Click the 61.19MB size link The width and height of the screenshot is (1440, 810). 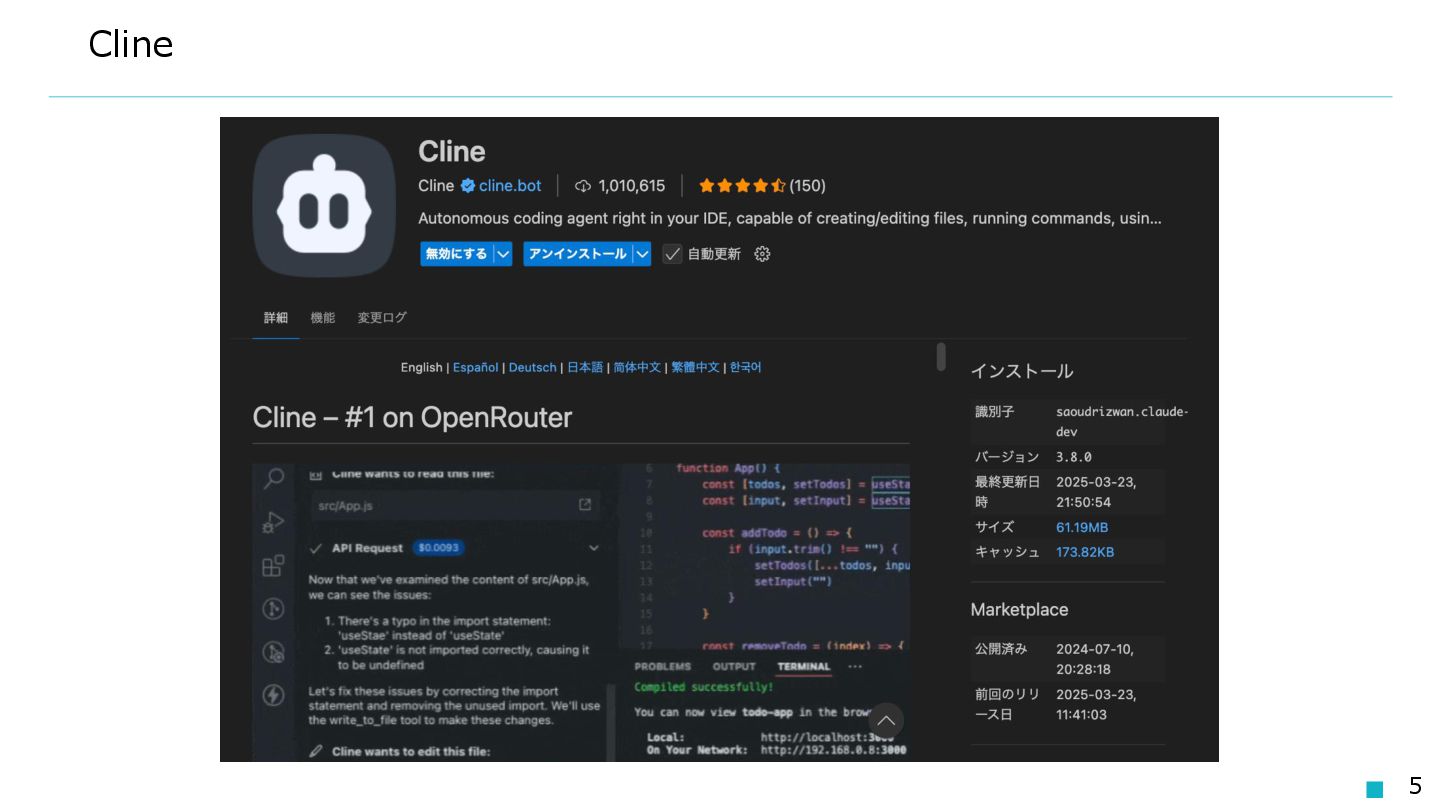[x=1082, y=527]
